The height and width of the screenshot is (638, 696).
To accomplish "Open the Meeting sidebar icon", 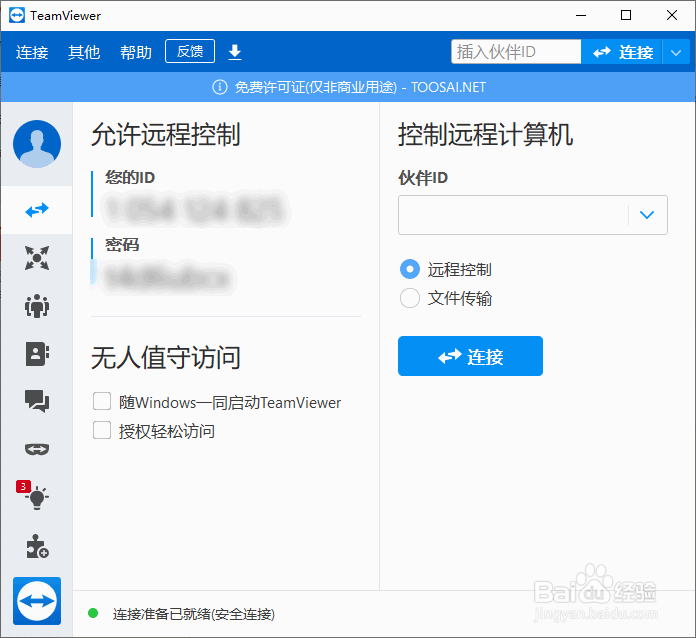I will point(37,306).
